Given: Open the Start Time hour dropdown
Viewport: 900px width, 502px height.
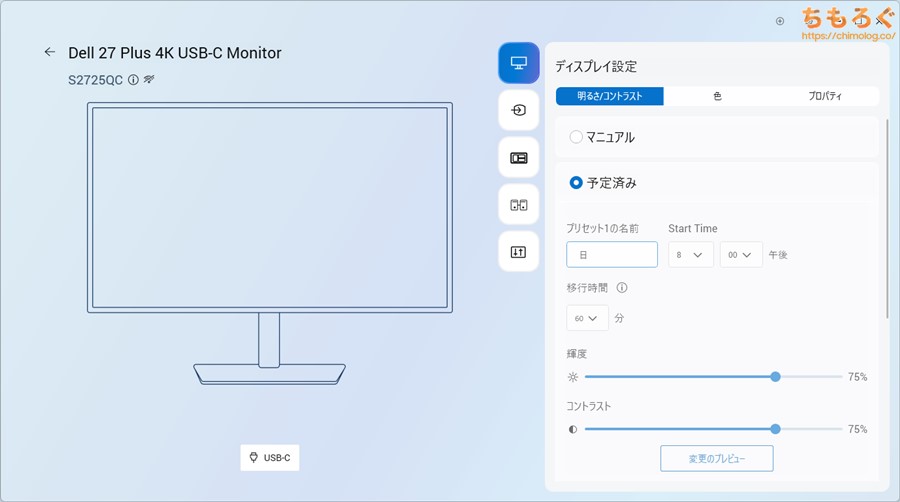Looking at the screenshot, I should tap(690, 255).
